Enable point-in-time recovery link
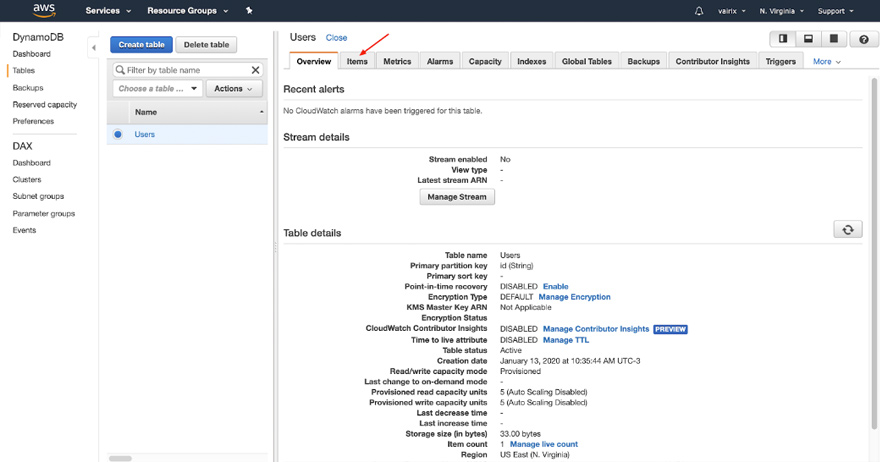The height and width of the screenshot is (462, 880). click(556, 286)
